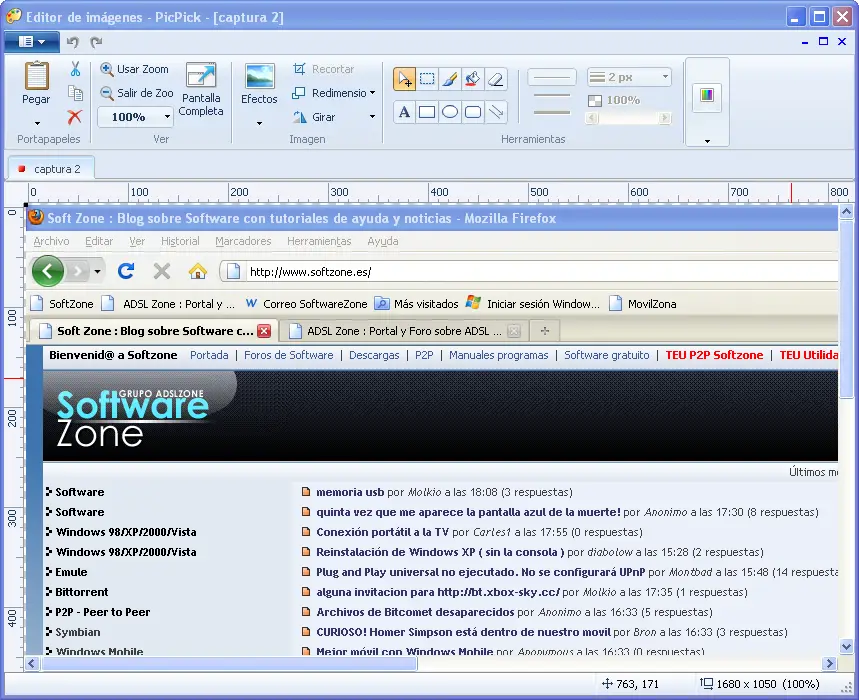Select the line drawing tool
The height and width of the screenshot is (700, 859).
pyautogui.click(x=496, y=112)
